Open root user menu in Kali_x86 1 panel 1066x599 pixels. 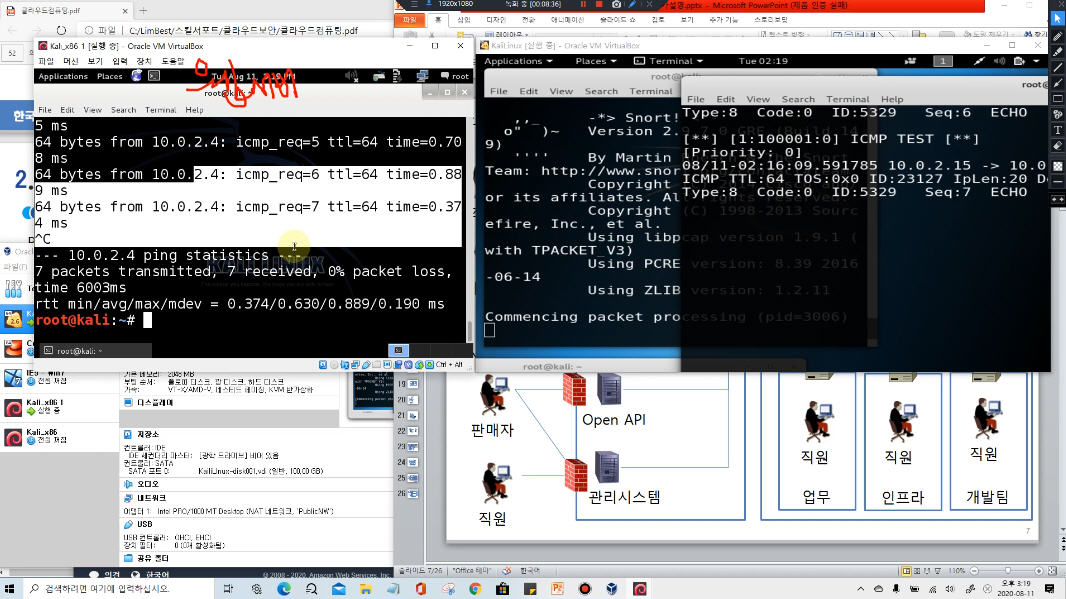click(455, 76)
